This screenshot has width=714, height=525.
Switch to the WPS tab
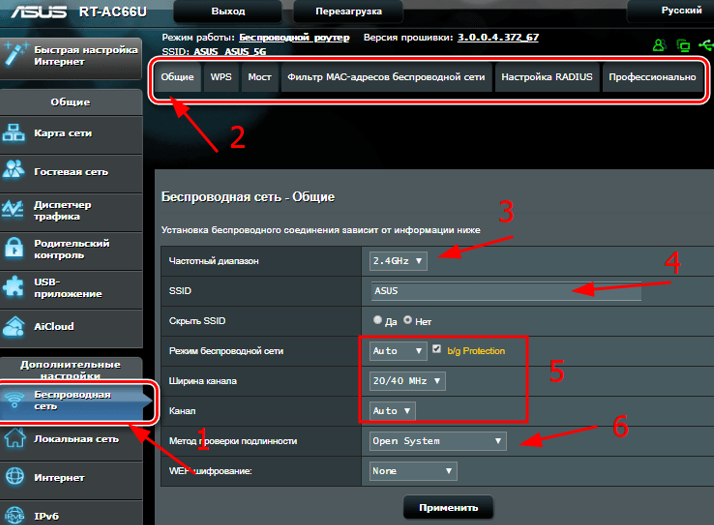point(221,77)
